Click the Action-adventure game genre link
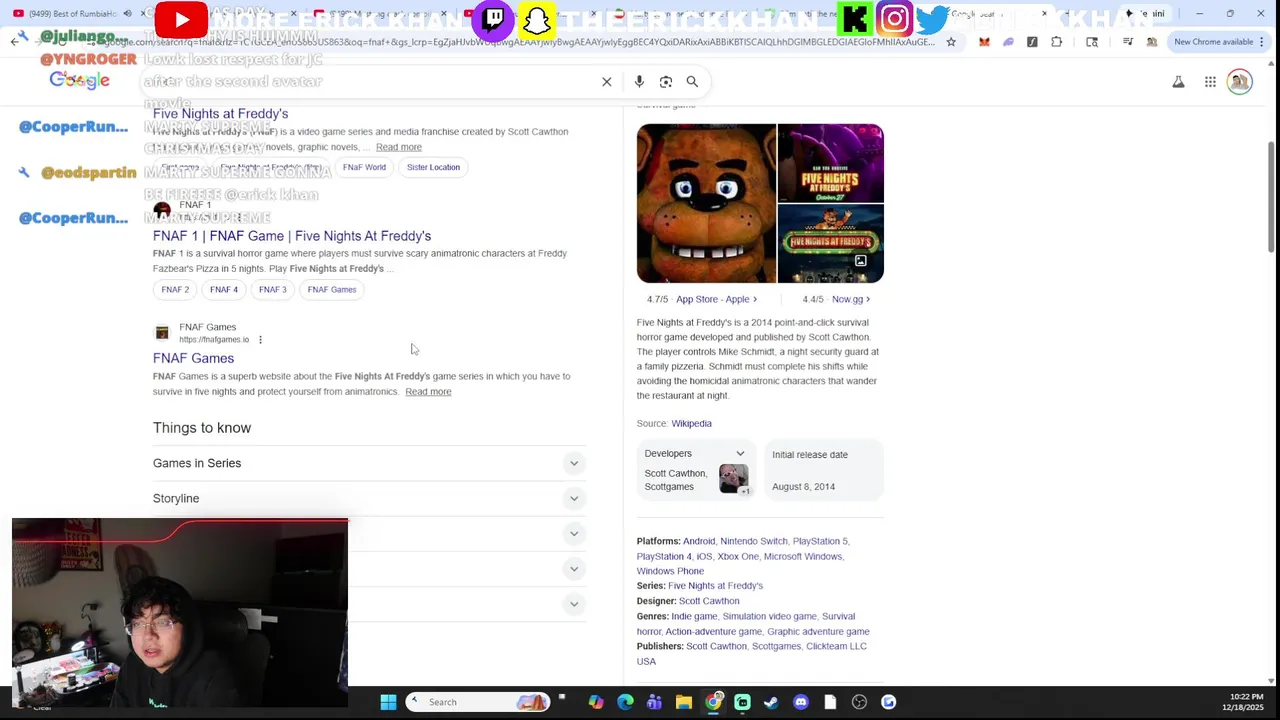 [713, 631]
